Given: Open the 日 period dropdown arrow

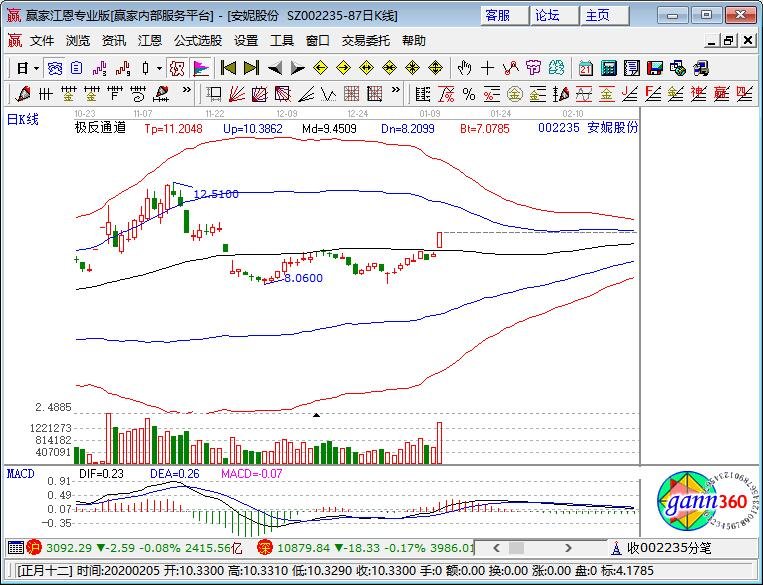Looking at the screenshot, I should click(x=36, y=69).
